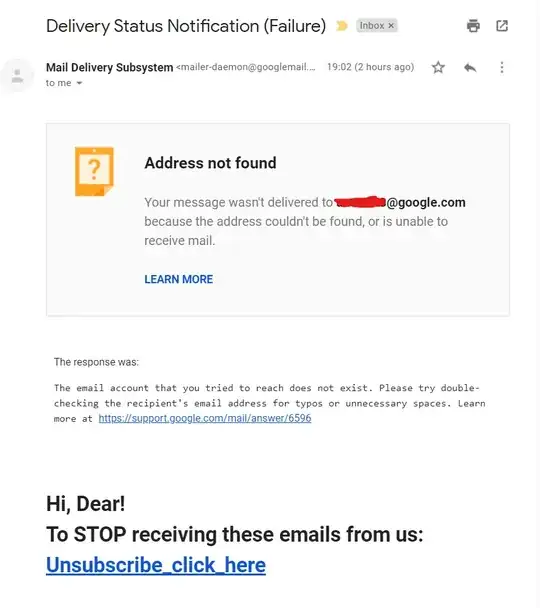Click the Unsubscribe_click_here link
Viewport: 540px width, 608px height.
coord(156,565)
